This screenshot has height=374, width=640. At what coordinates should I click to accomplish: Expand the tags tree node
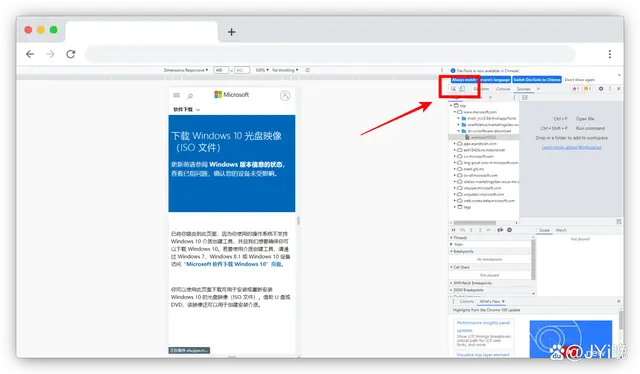pos(455,207)
